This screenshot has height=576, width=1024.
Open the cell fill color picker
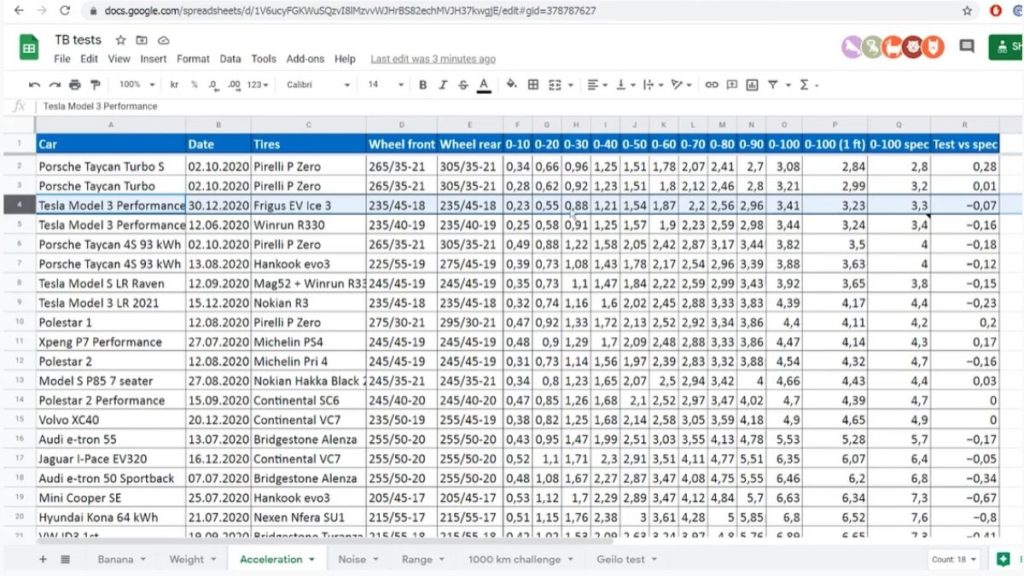(x=512, y=85)
